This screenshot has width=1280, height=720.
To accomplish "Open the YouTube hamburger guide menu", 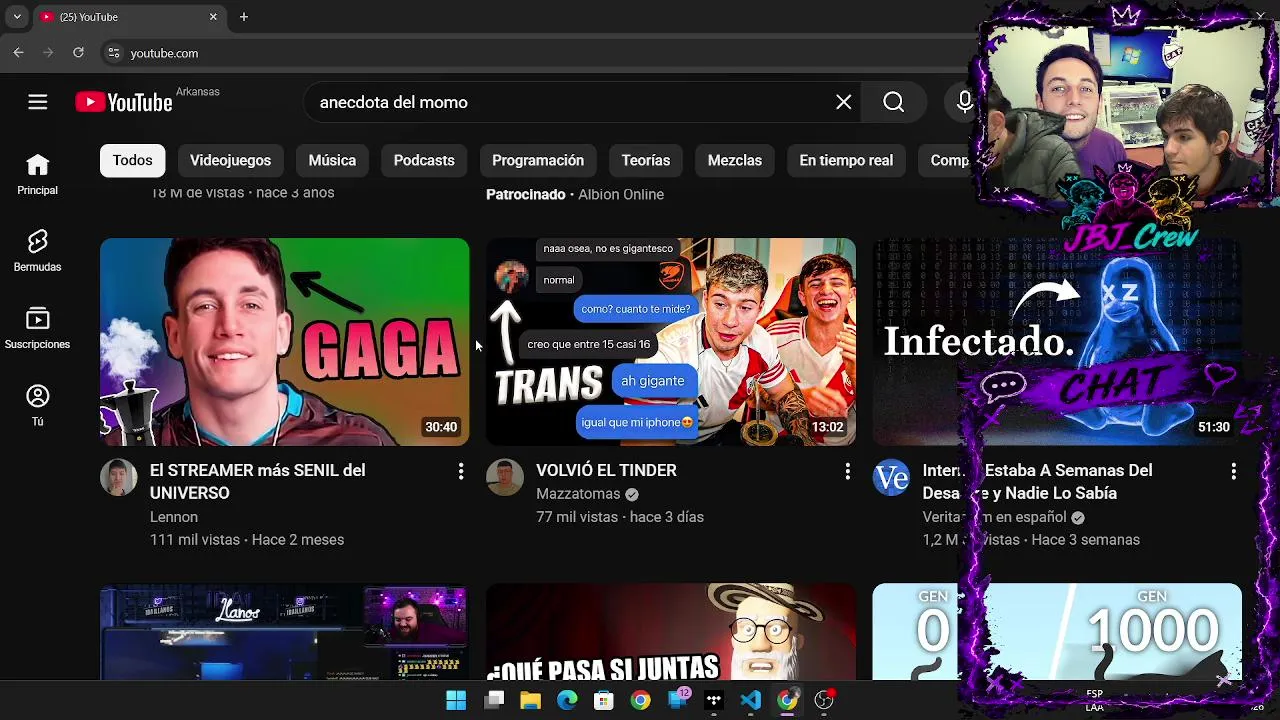I will [x=38, y=102].
